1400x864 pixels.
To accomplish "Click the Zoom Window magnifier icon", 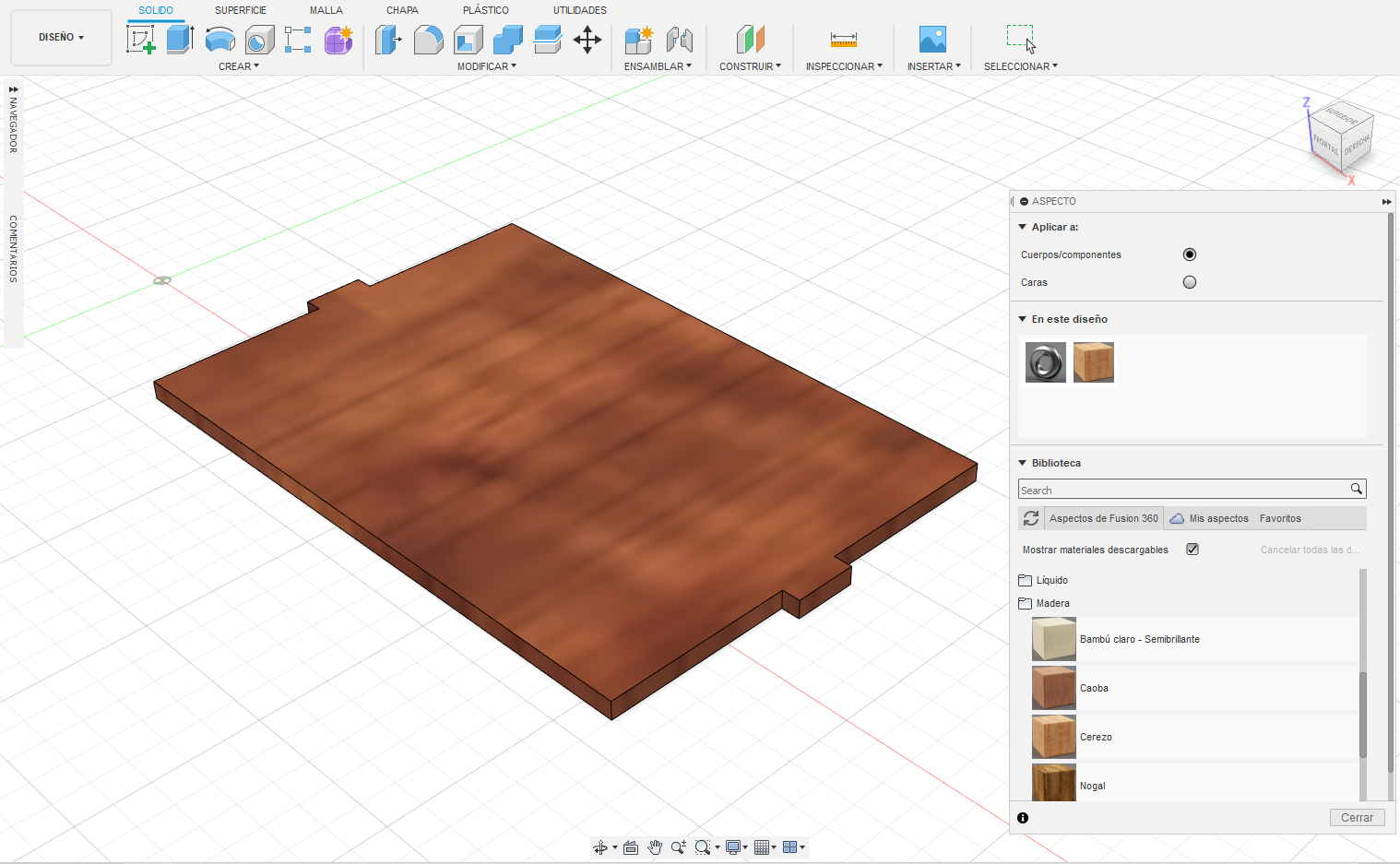I will tap(703, 847).
